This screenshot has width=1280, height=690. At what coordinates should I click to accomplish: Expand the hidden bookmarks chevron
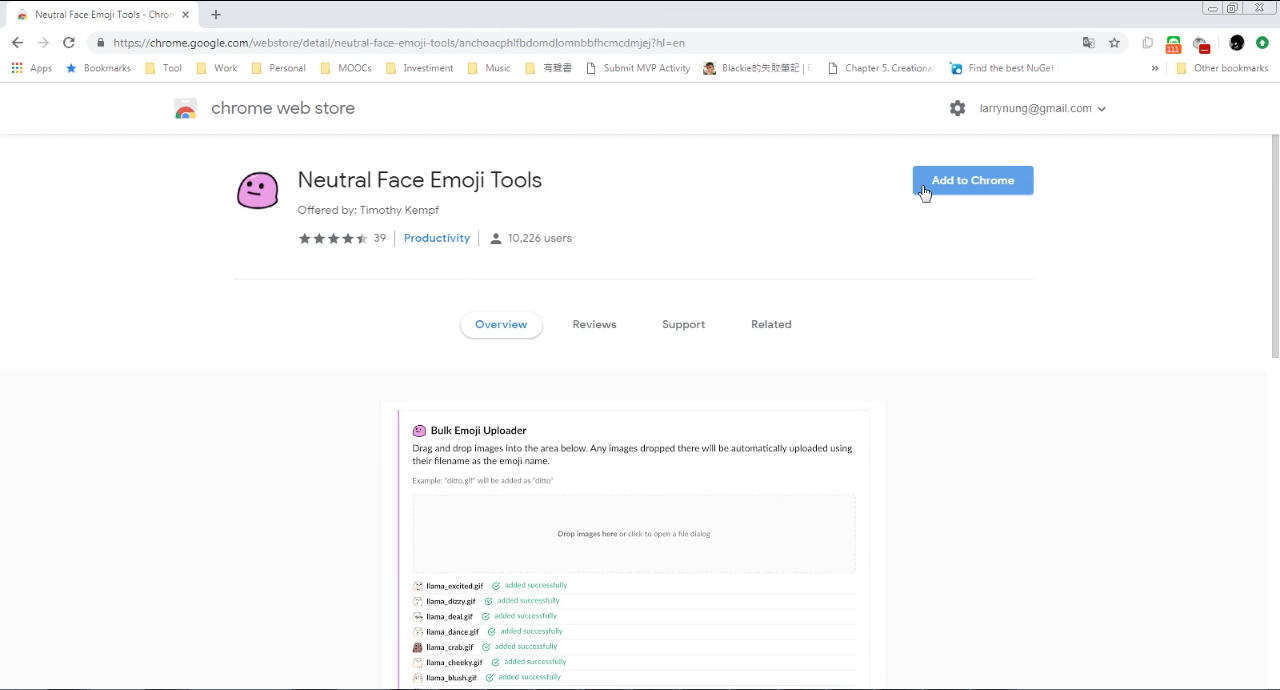click(1155, 68)
